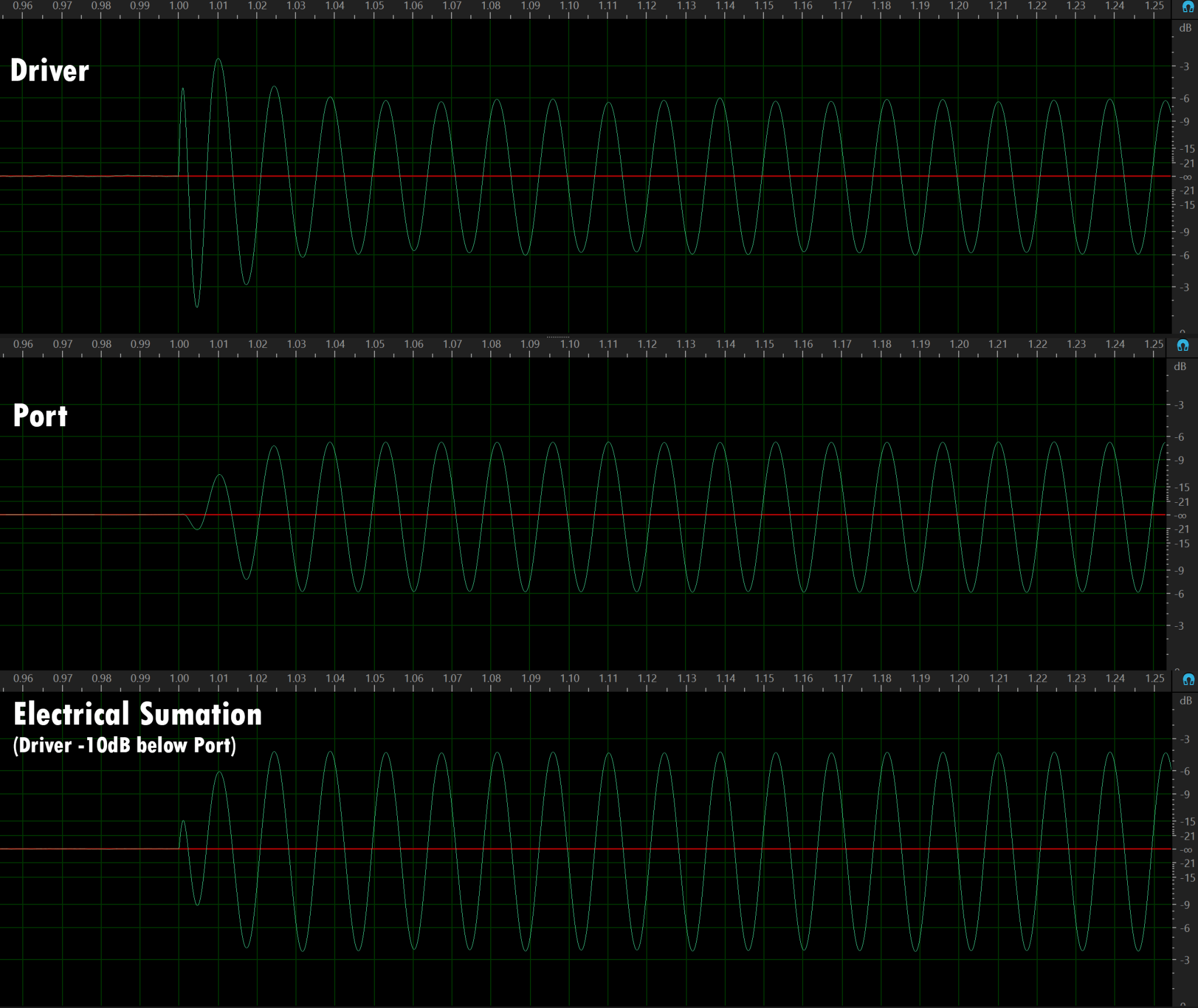The height and width of the screenshot is (1008, 1198).
Task: Click the headphone icon above the Driver waveform
Action: coord(1188,7)
